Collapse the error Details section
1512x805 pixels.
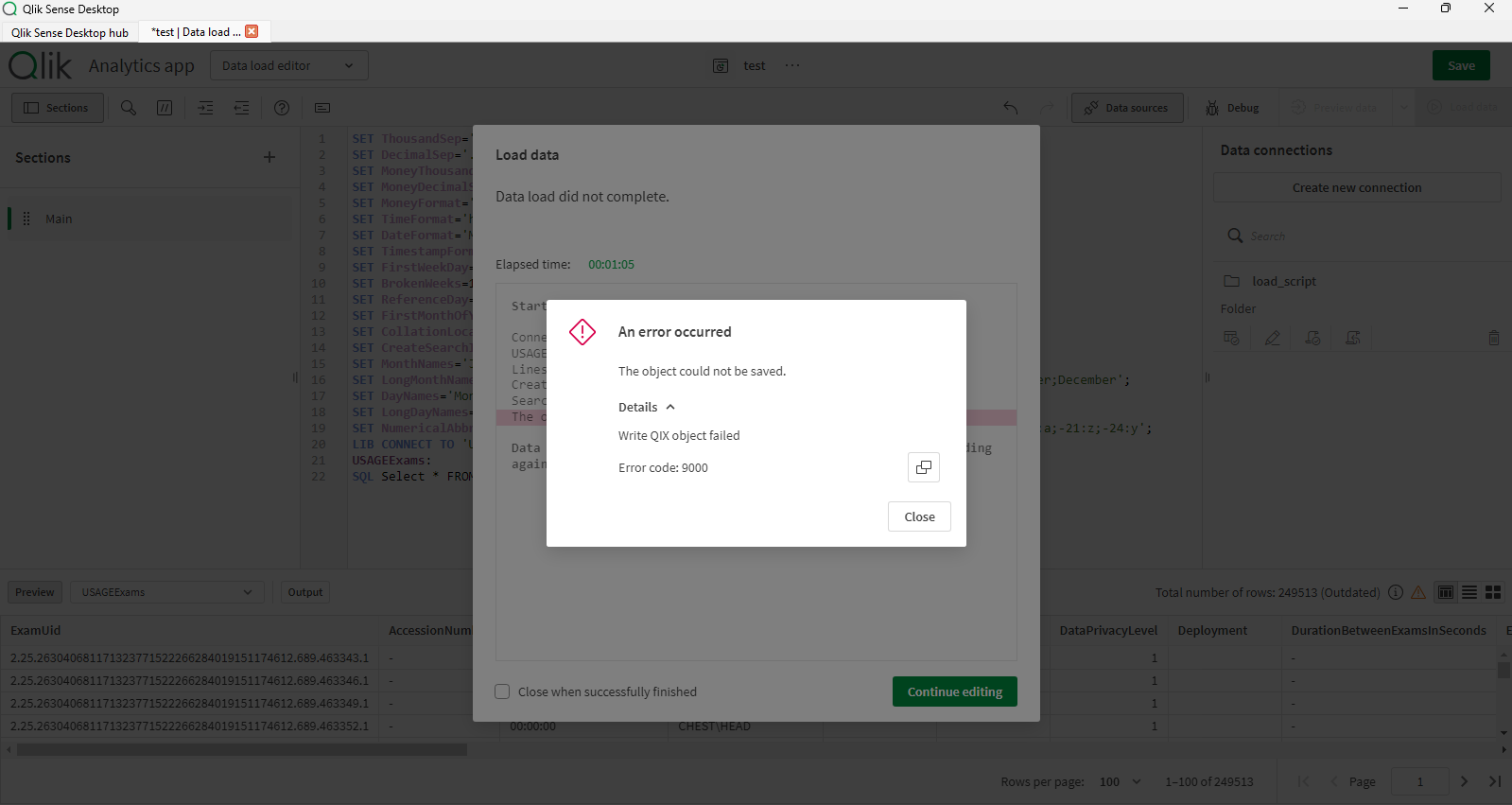click(647, 407)
